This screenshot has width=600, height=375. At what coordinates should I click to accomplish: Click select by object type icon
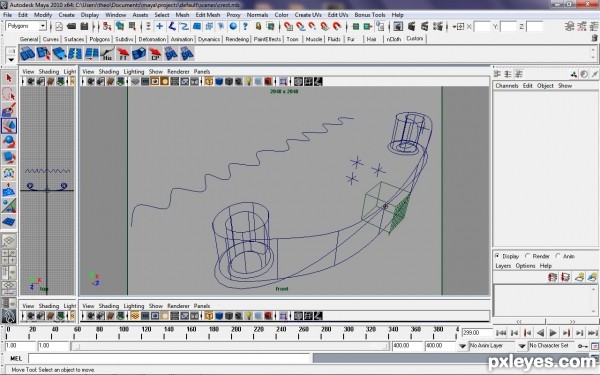[x=120, y=26]
